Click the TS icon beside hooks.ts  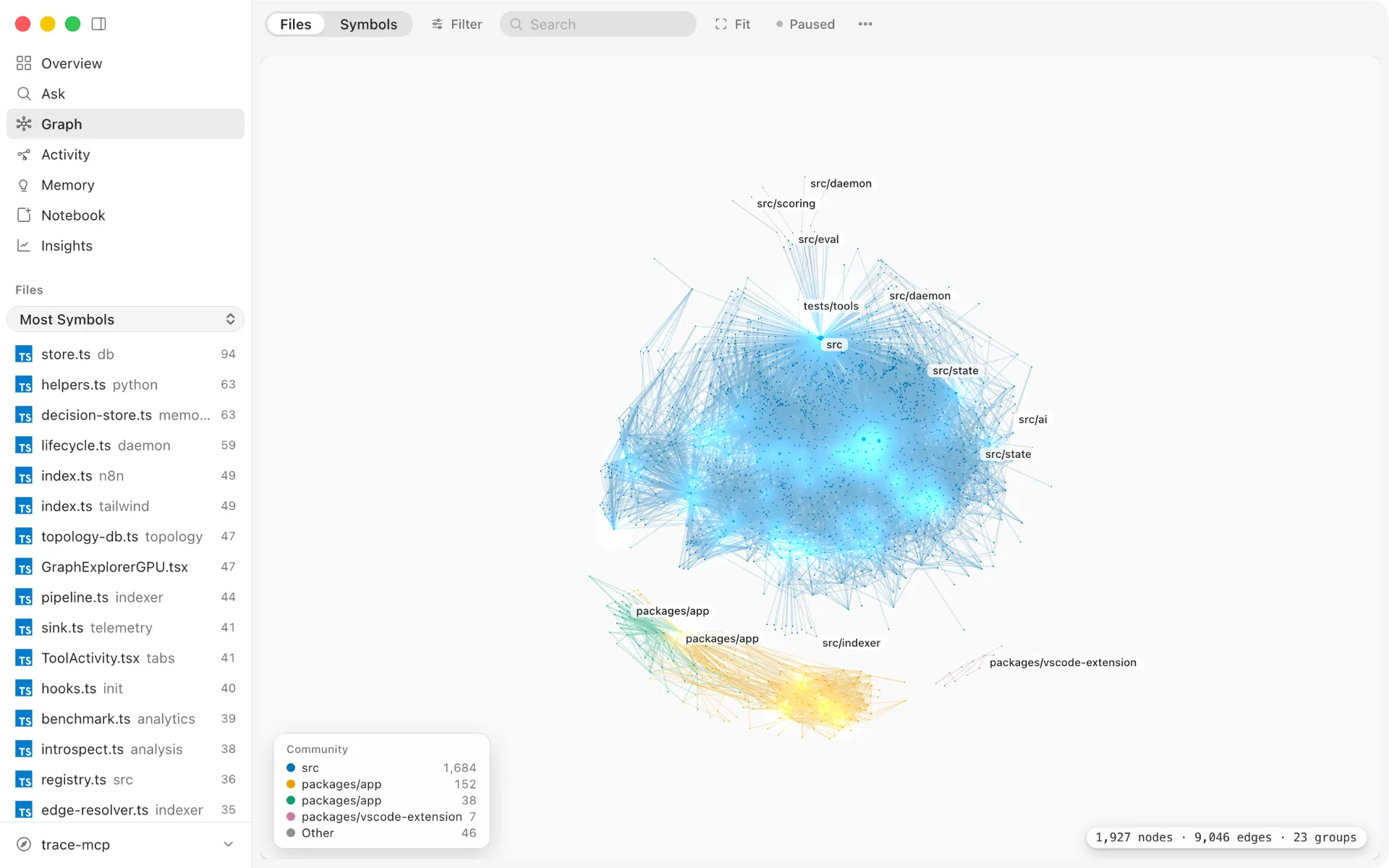point(24,689)
